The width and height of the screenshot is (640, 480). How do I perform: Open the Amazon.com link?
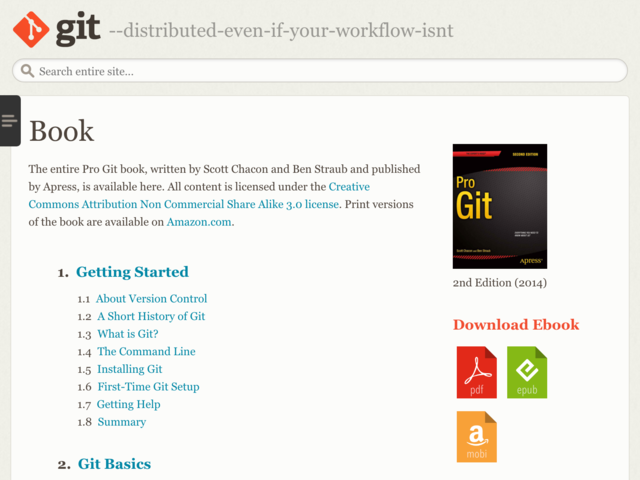pos(199,222)
